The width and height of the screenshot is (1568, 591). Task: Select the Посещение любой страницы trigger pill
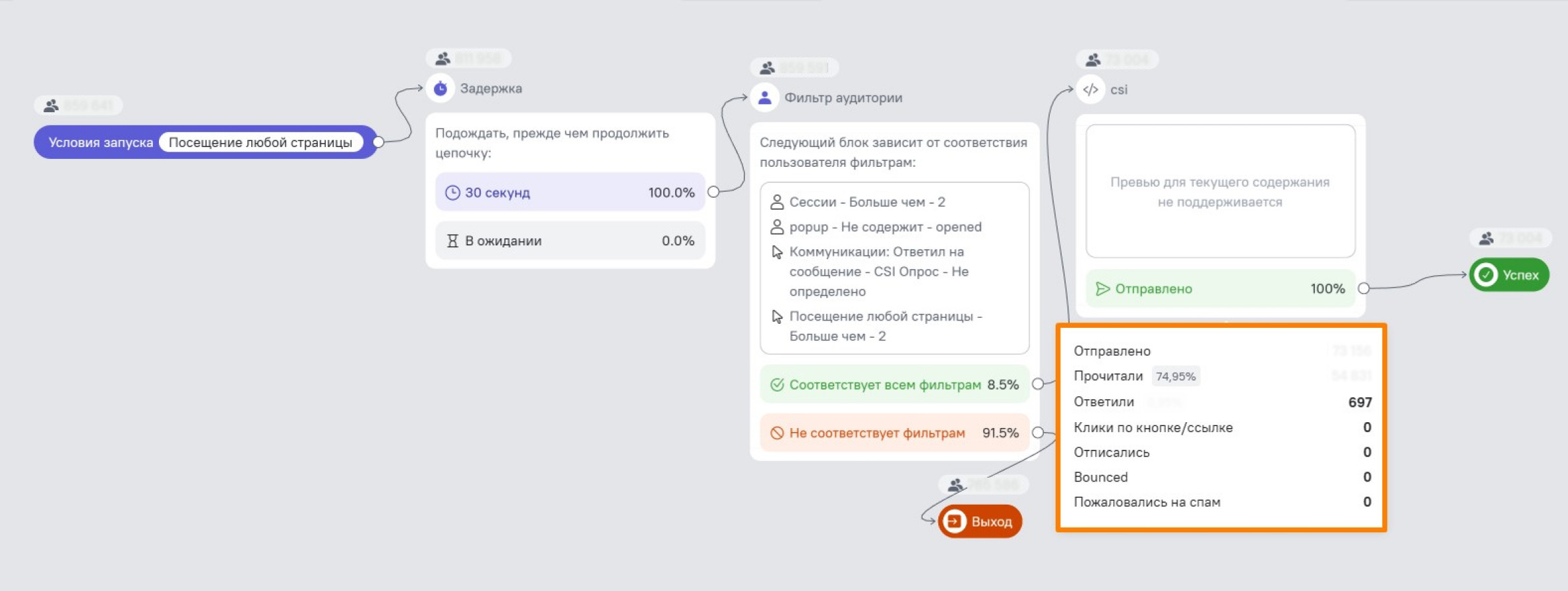tap(260, 142)
